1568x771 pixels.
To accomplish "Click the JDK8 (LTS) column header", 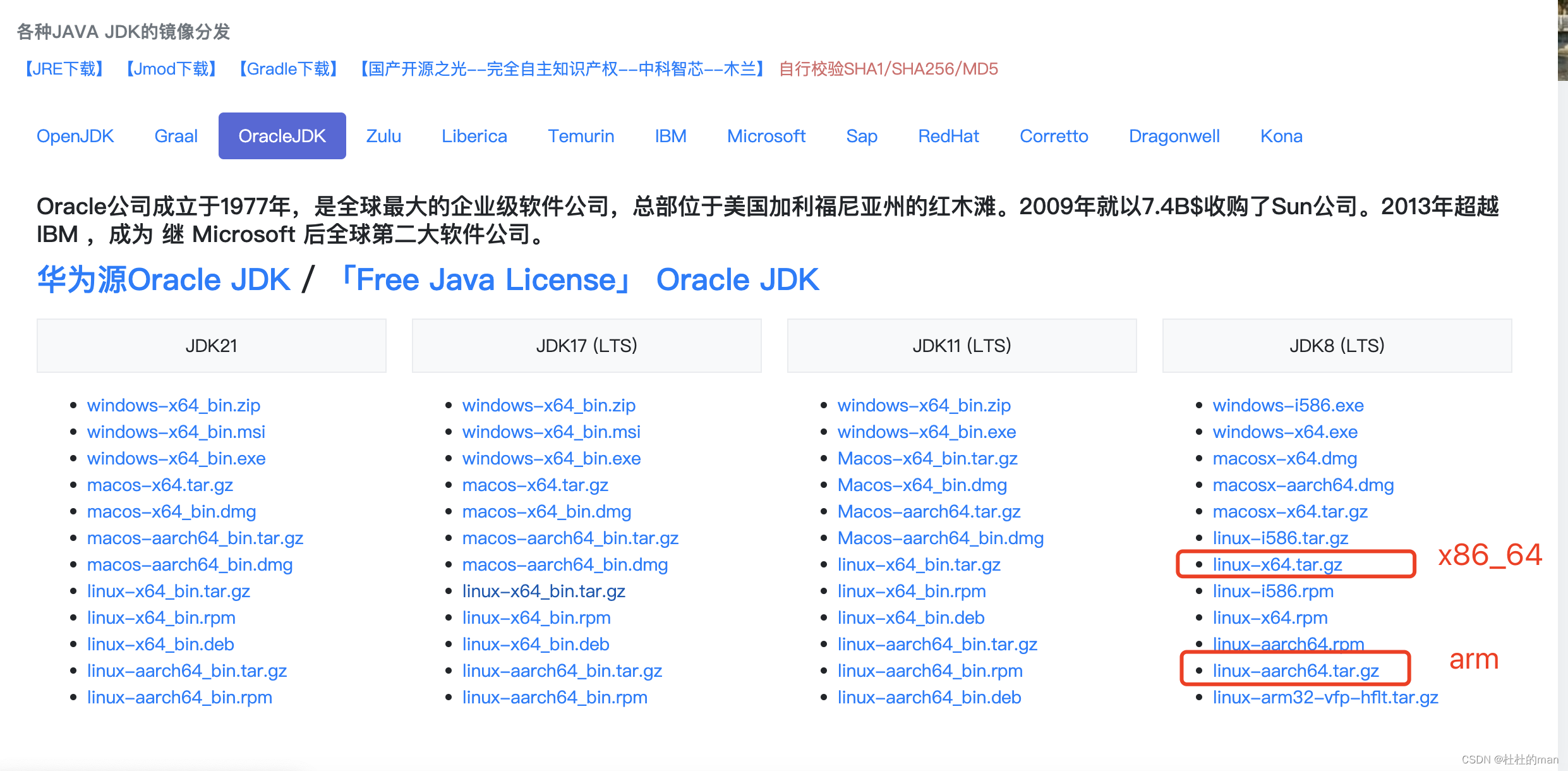I will 1337,346.
